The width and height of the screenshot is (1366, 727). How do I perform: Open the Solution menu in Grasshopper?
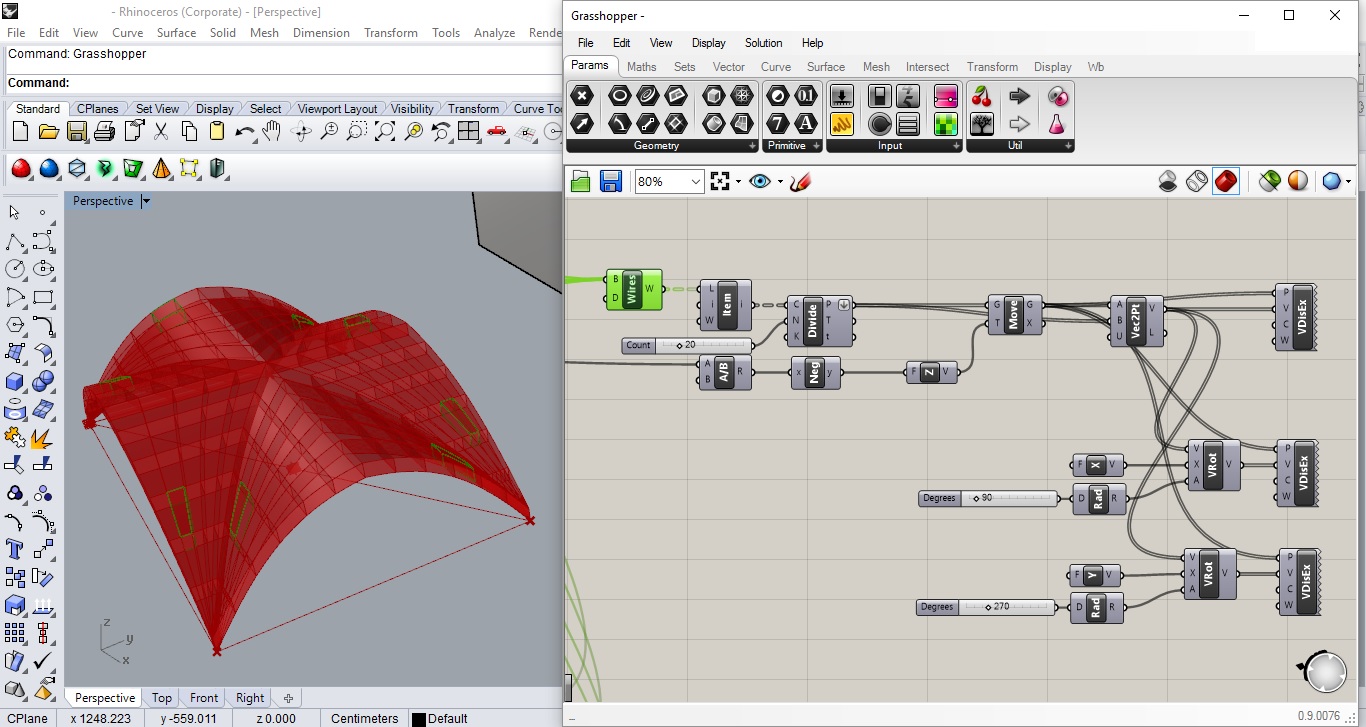click(x=763, y=43)
